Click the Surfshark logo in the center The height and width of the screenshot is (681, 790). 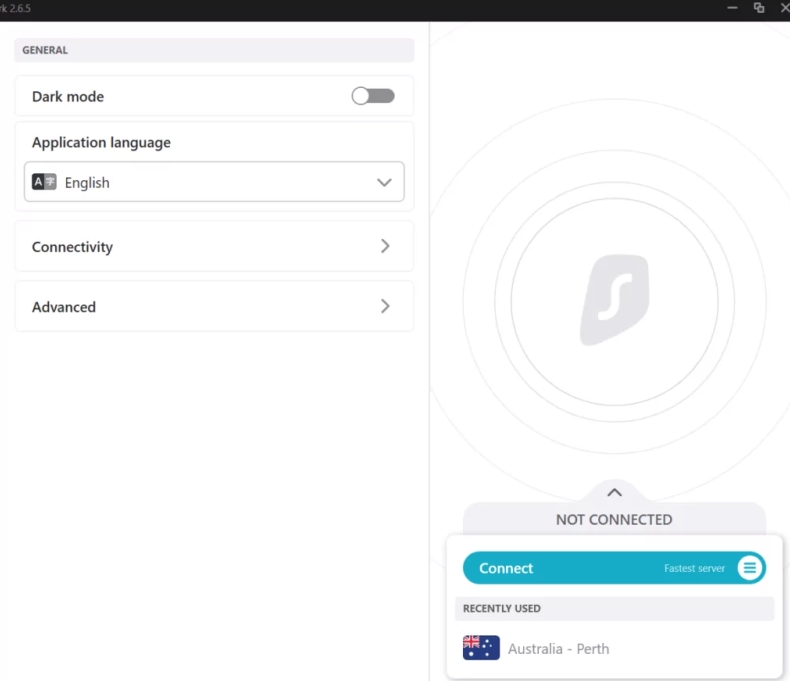click(614, 300)
